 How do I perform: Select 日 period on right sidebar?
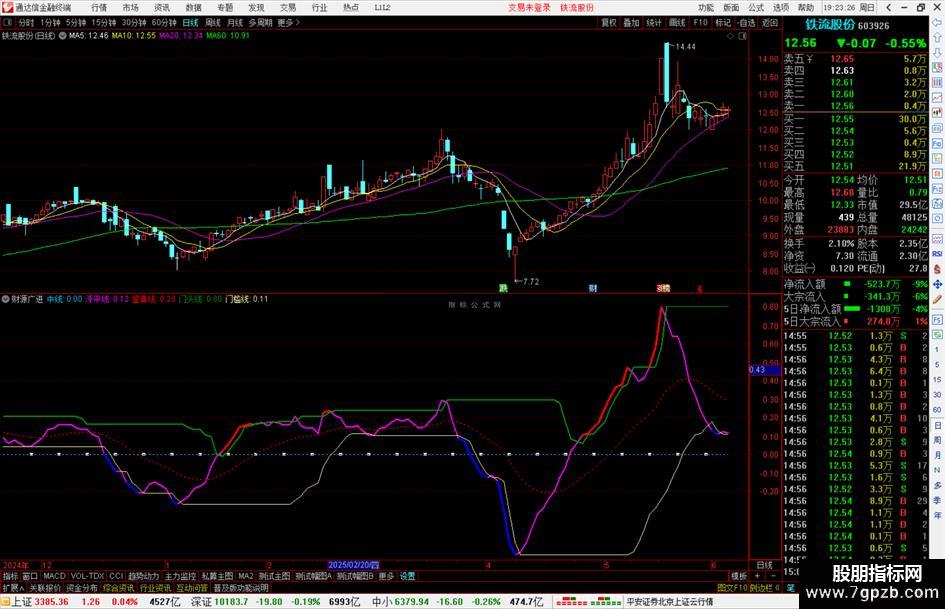pyautogui.click(x=937, y=425)
